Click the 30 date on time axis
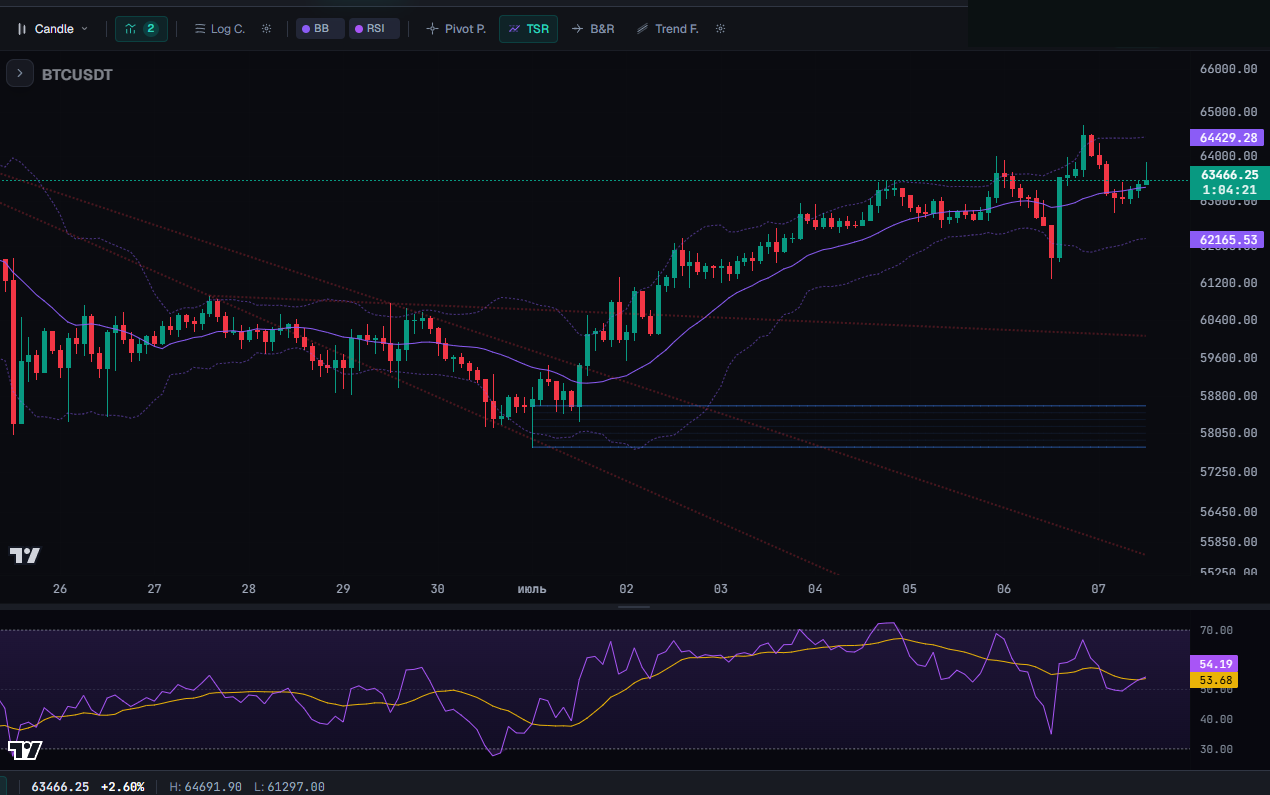 tap(437, 589)
